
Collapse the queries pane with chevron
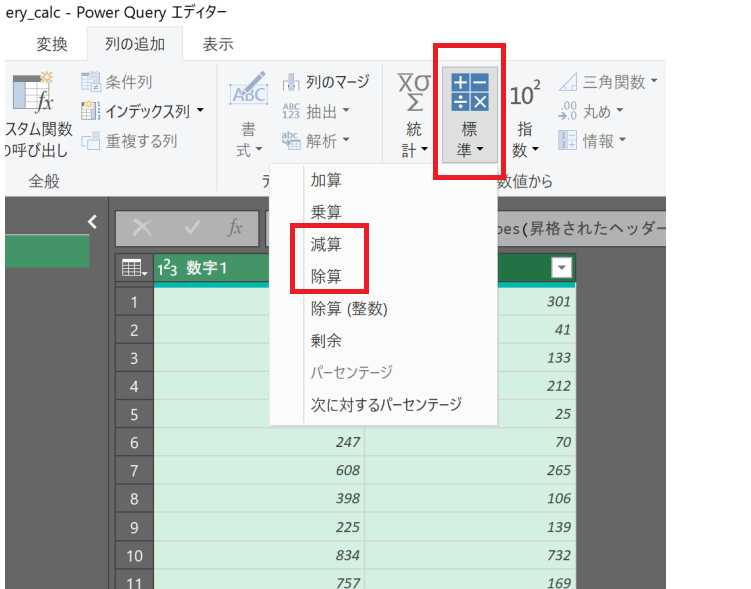tap(92, 222)
